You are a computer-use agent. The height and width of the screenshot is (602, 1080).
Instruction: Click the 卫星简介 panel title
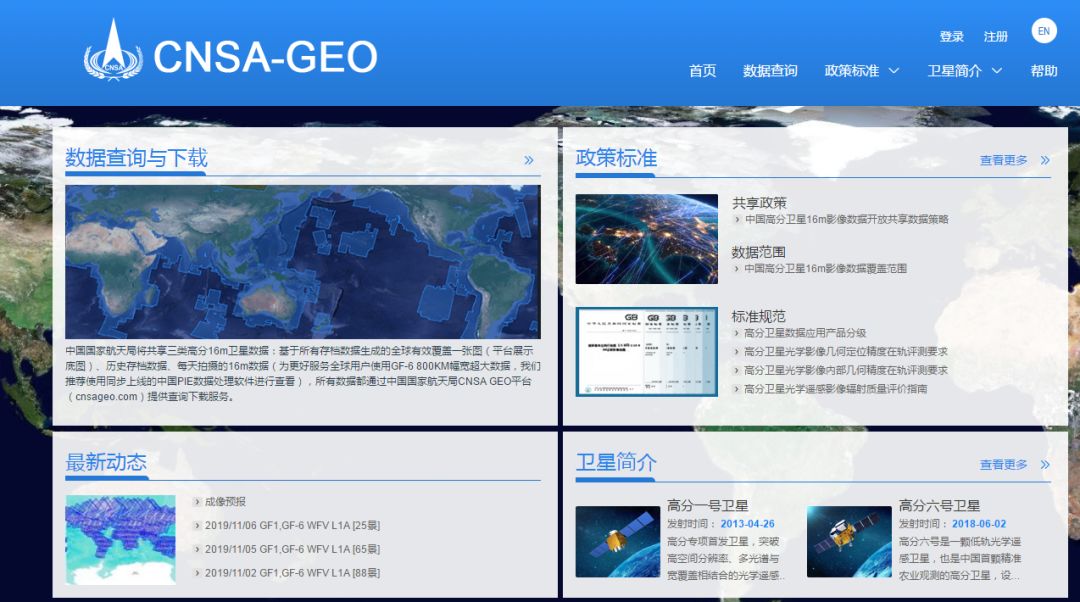pyautogui.click(x=616, y=461)
